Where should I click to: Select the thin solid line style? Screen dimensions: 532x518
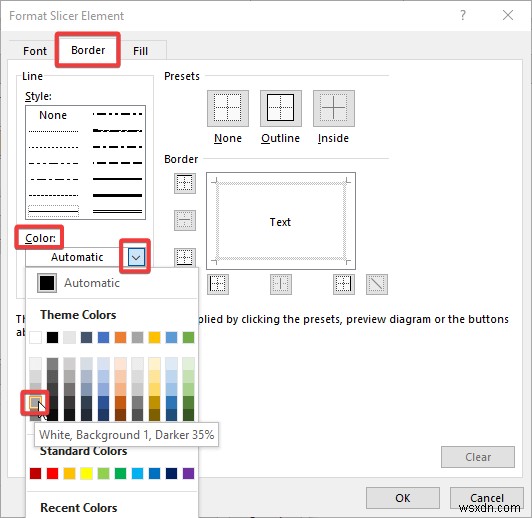pos(53,211)
